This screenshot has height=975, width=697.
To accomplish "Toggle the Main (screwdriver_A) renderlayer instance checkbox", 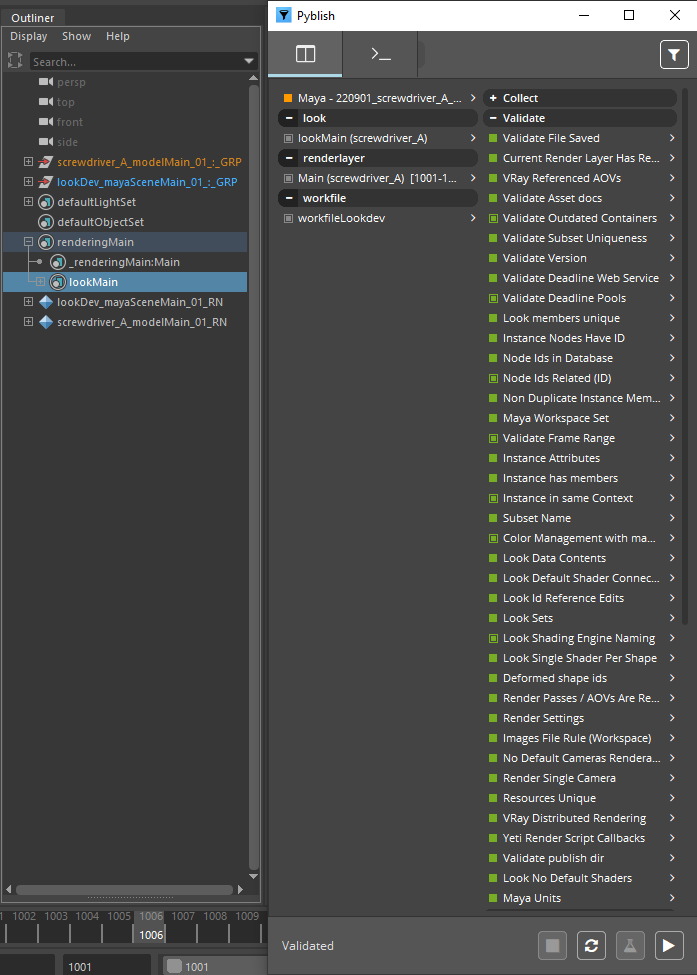I will pyautogui.click(x=288, y=178).
